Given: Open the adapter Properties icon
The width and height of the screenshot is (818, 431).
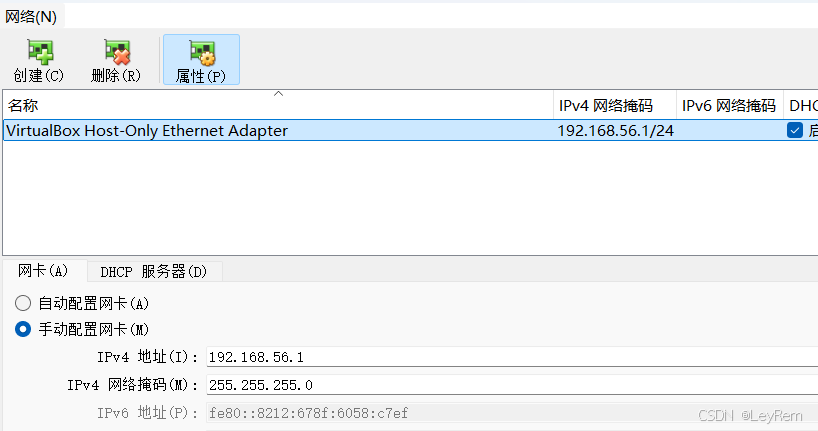Looking at the screenshot, I should [x=202, y=53].
